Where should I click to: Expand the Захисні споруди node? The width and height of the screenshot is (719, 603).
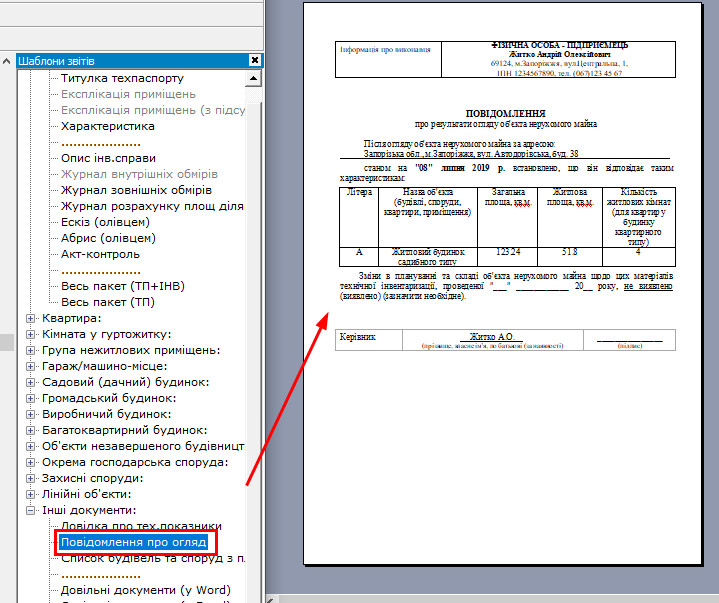pos(30,478)
